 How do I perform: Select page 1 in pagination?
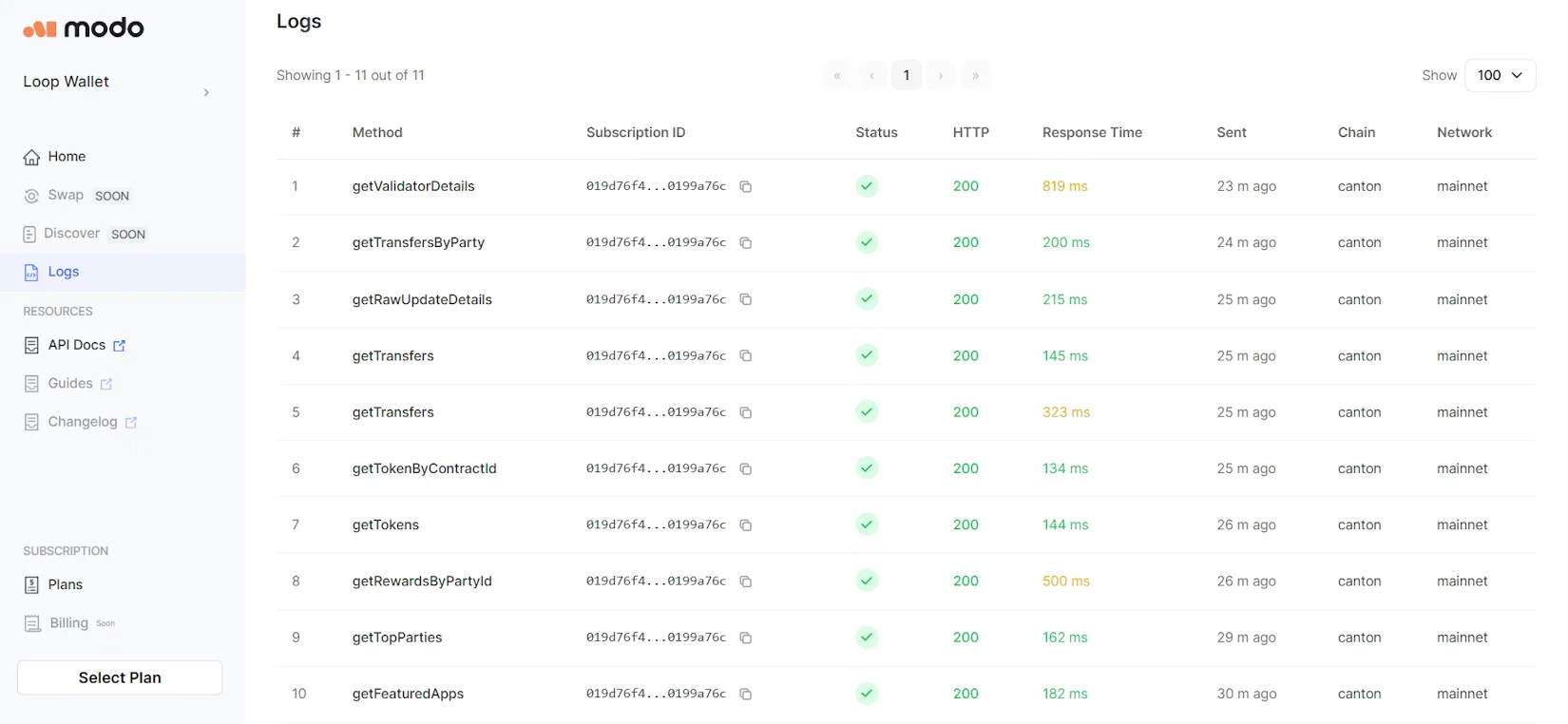907,75
